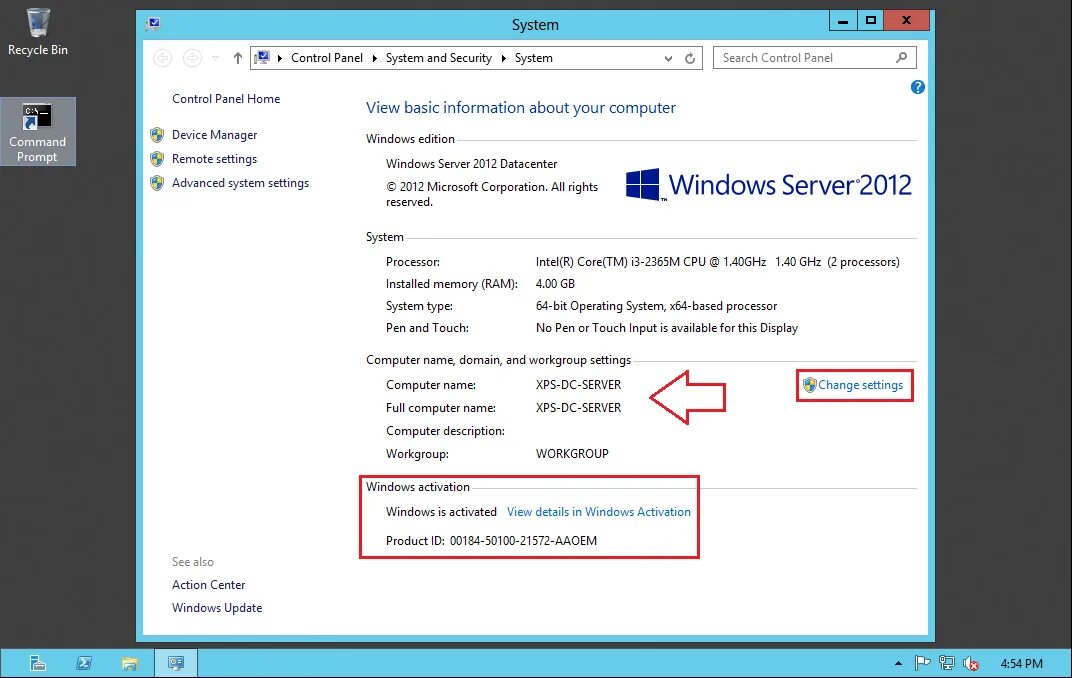Open address bar history dropdown

[668, 59]
